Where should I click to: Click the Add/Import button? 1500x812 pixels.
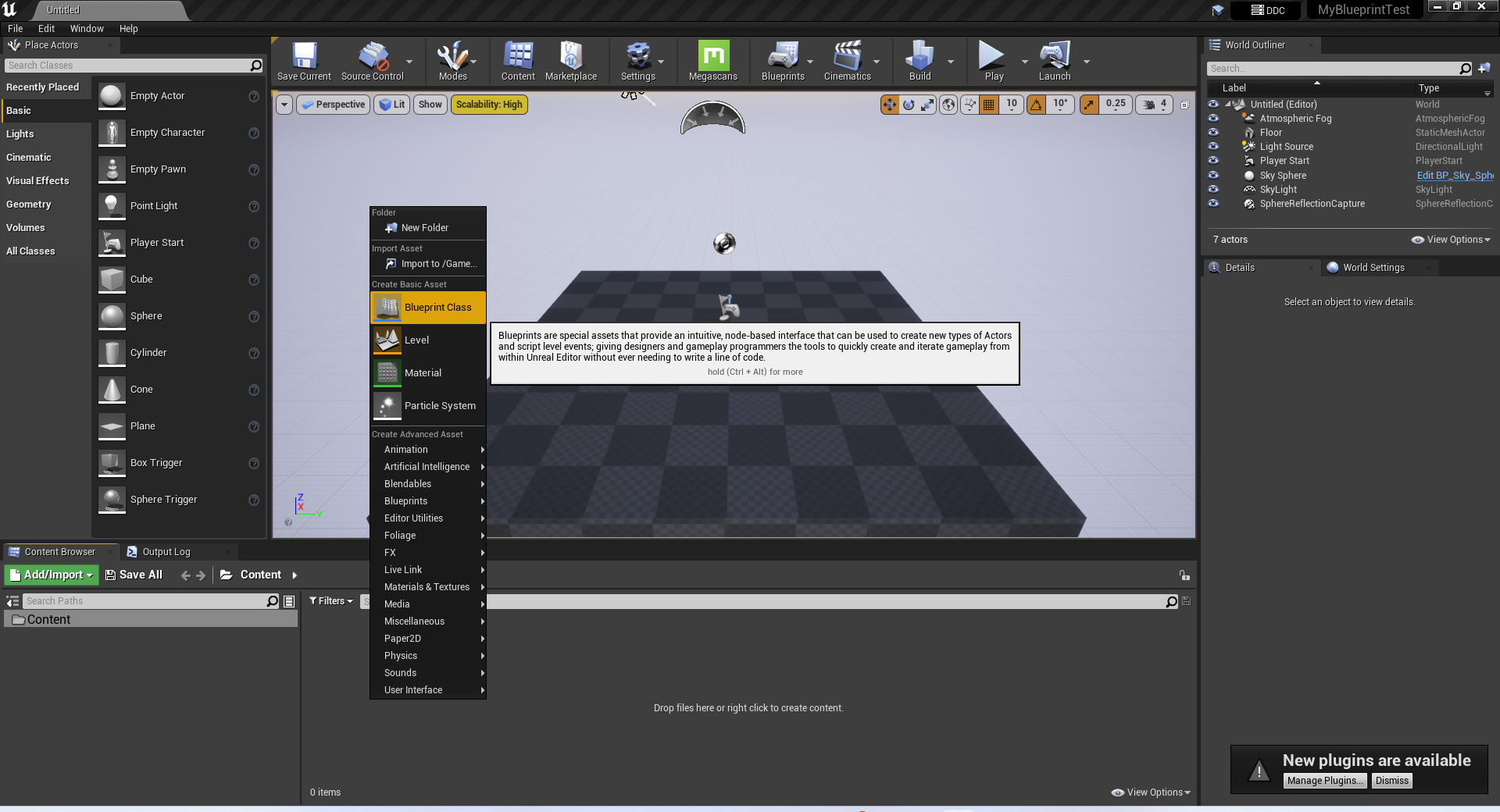point(51,575)
